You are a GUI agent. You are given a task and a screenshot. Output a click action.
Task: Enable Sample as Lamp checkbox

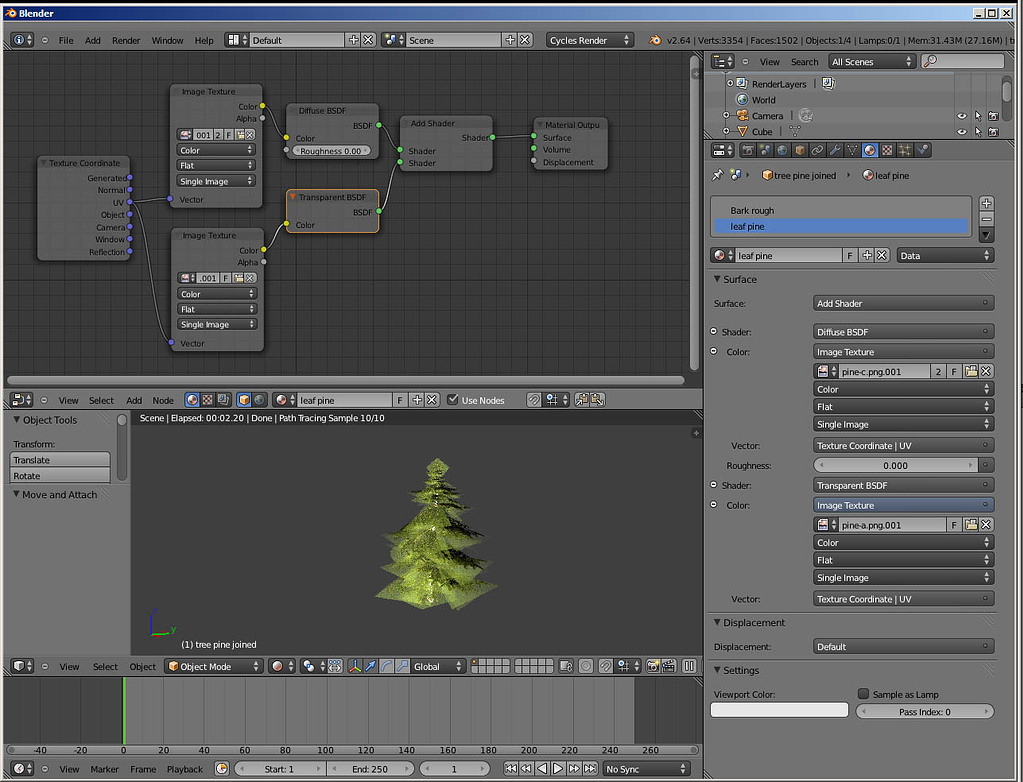click(x=863, y=693)
